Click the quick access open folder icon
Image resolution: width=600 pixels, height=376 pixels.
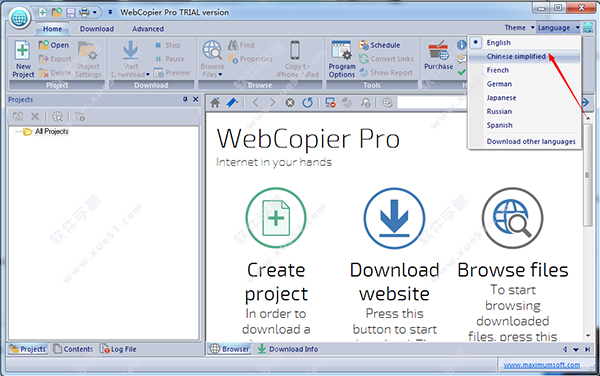57,13
